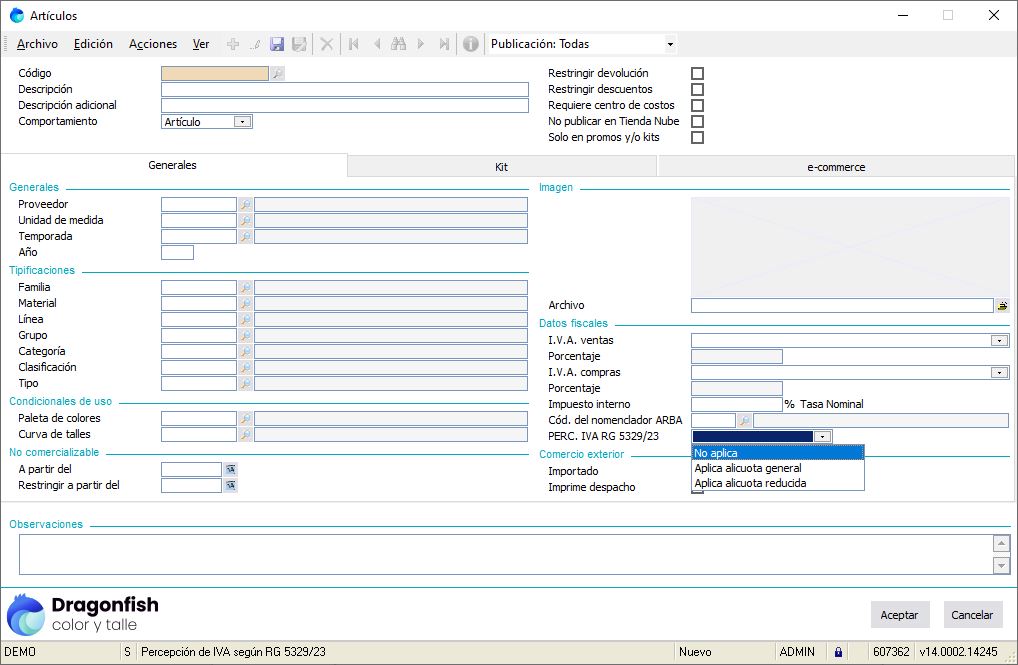Check Solo en promos y/o kits
Screen dimensions: 1018x665
pyautogui.click(x=697, y=138)
